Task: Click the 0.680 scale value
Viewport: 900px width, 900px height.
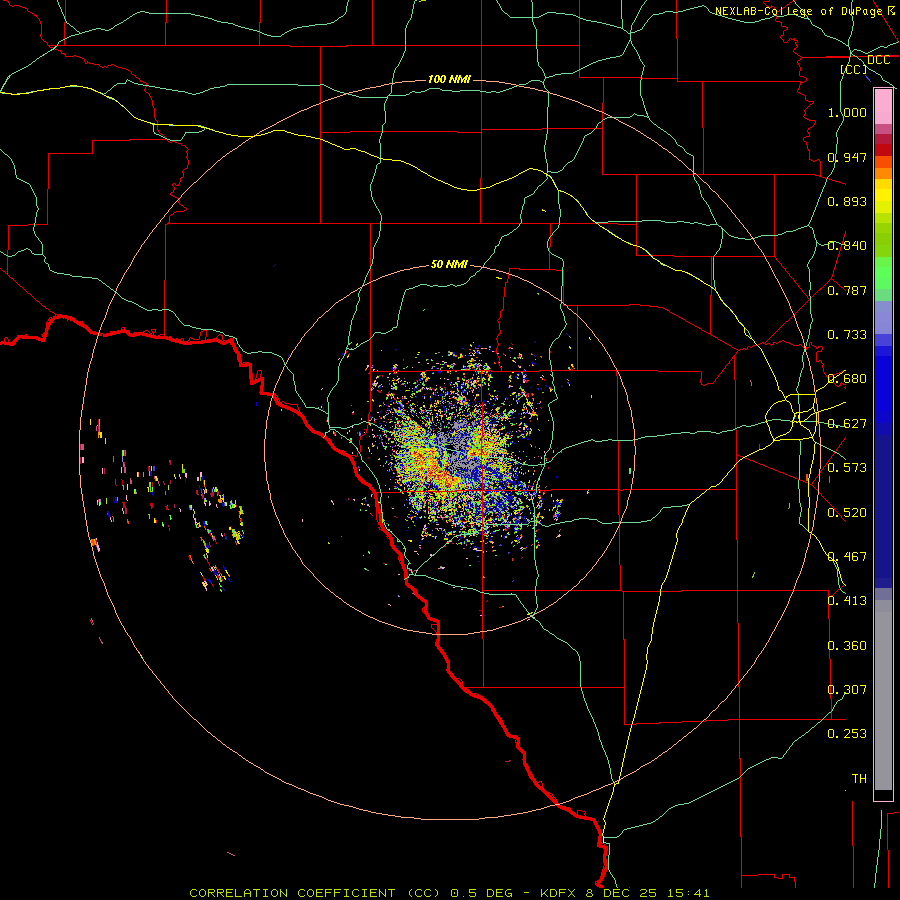Action: tap(847, 379)
